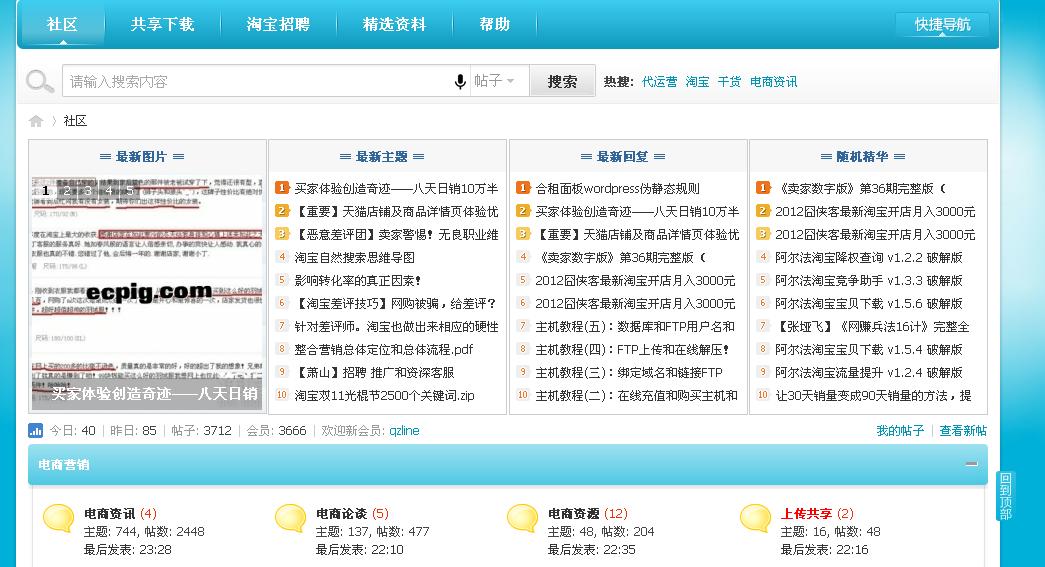1045x567 pixels.
Task: Open the ecpig.com slideshow image
Action: coord(147,292)
